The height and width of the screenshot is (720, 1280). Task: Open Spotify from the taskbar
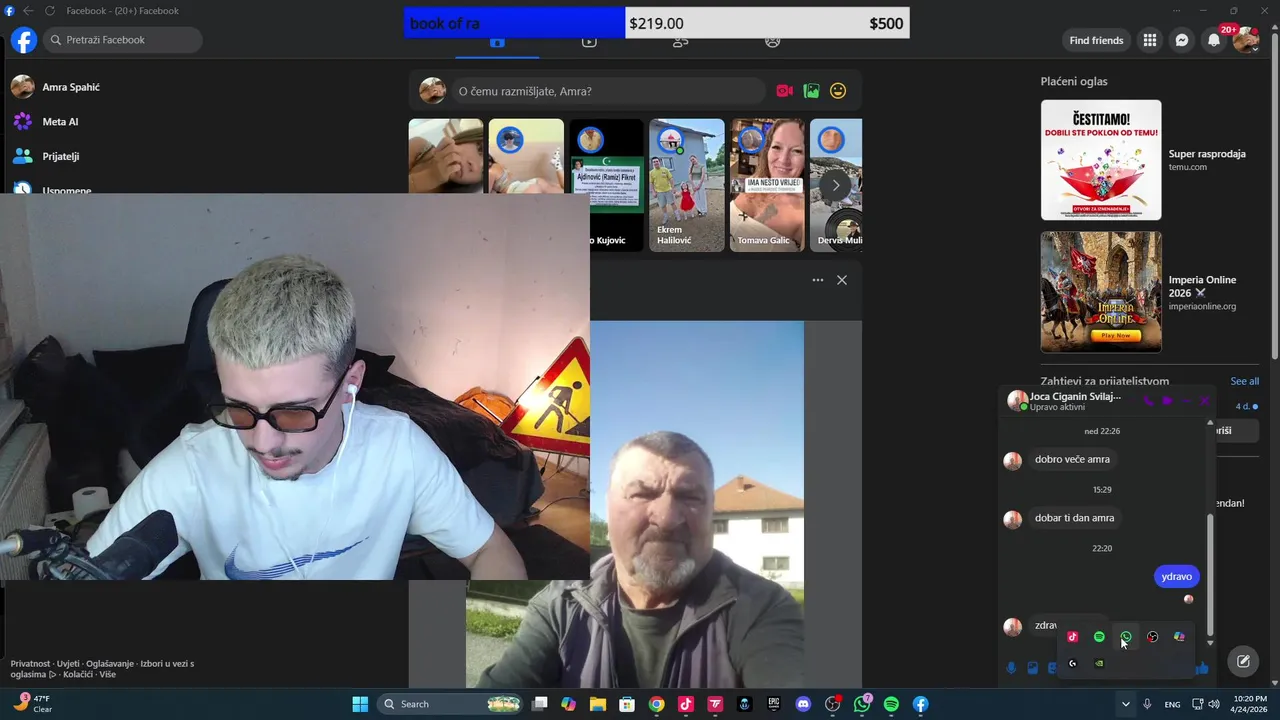click(x=891, y=704)
